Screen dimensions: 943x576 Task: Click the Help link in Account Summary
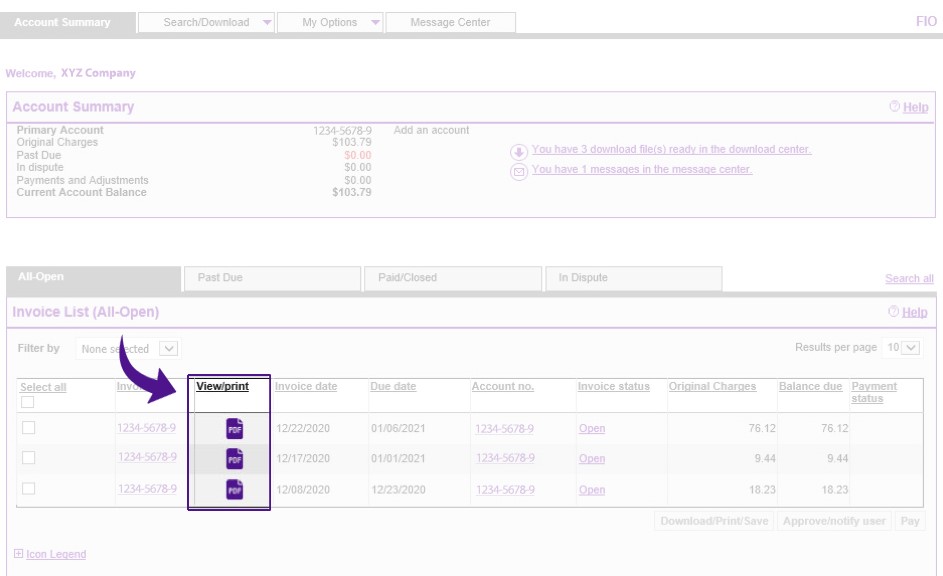point(915,107)
